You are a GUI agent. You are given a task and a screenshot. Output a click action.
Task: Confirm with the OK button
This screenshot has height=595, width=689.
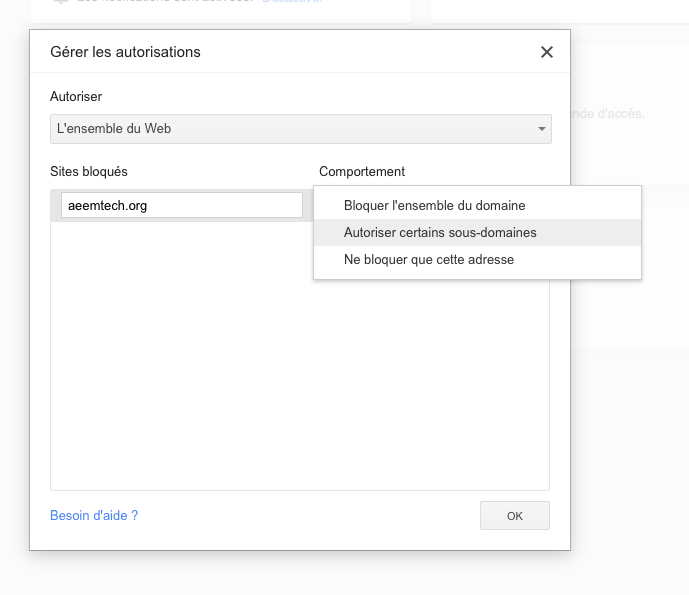tap(514, 516)
